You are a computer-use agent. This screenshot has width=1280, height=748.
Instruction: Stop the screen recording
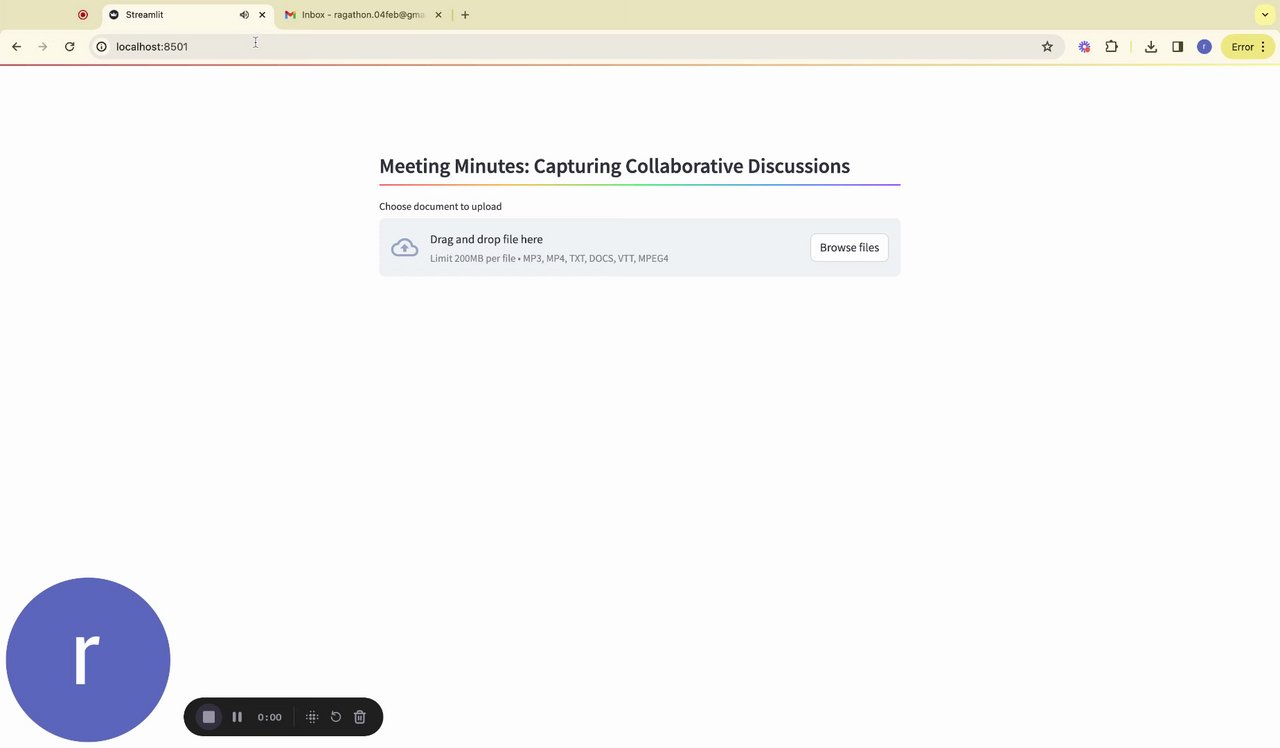(x=209, y=717)
